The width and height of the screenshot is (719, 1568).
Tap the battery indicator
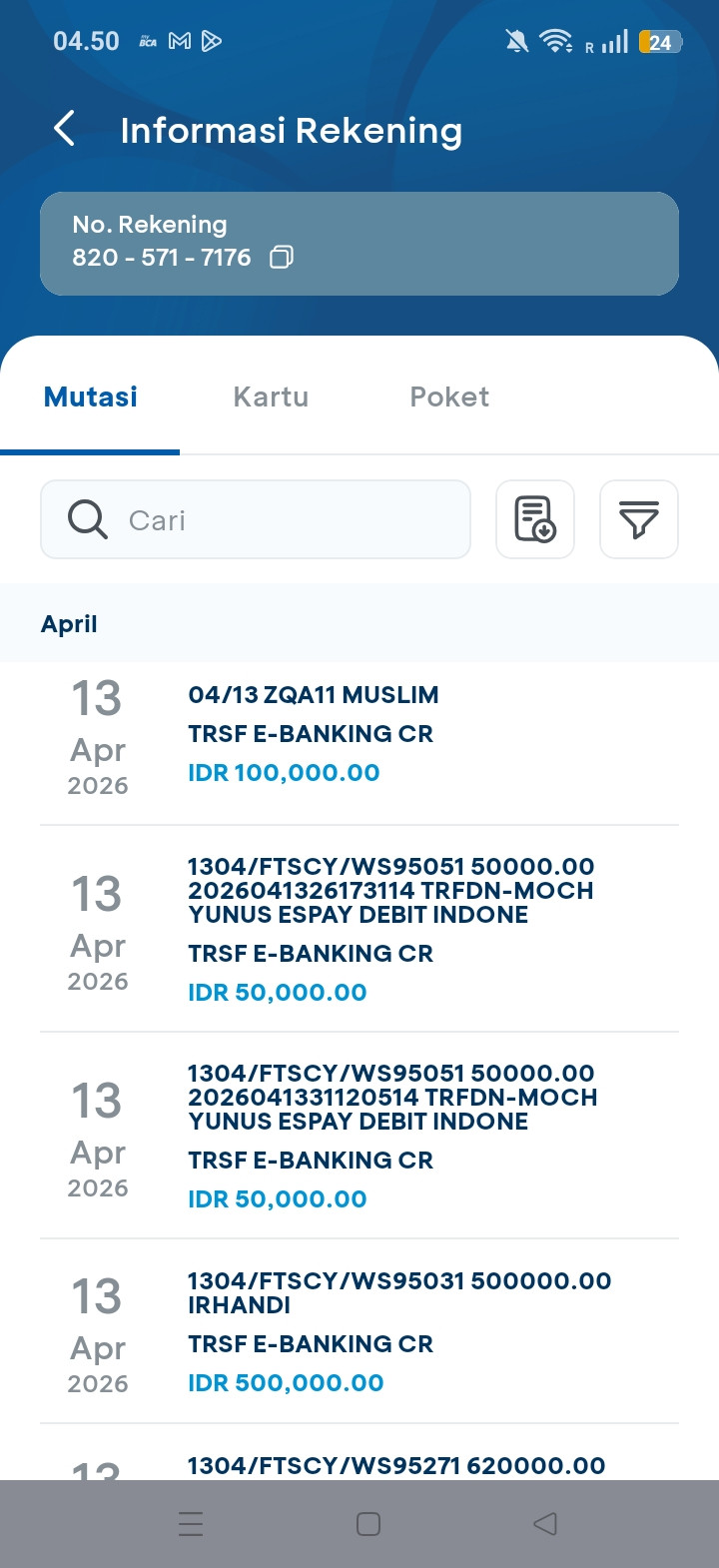[x=660, y=42]
